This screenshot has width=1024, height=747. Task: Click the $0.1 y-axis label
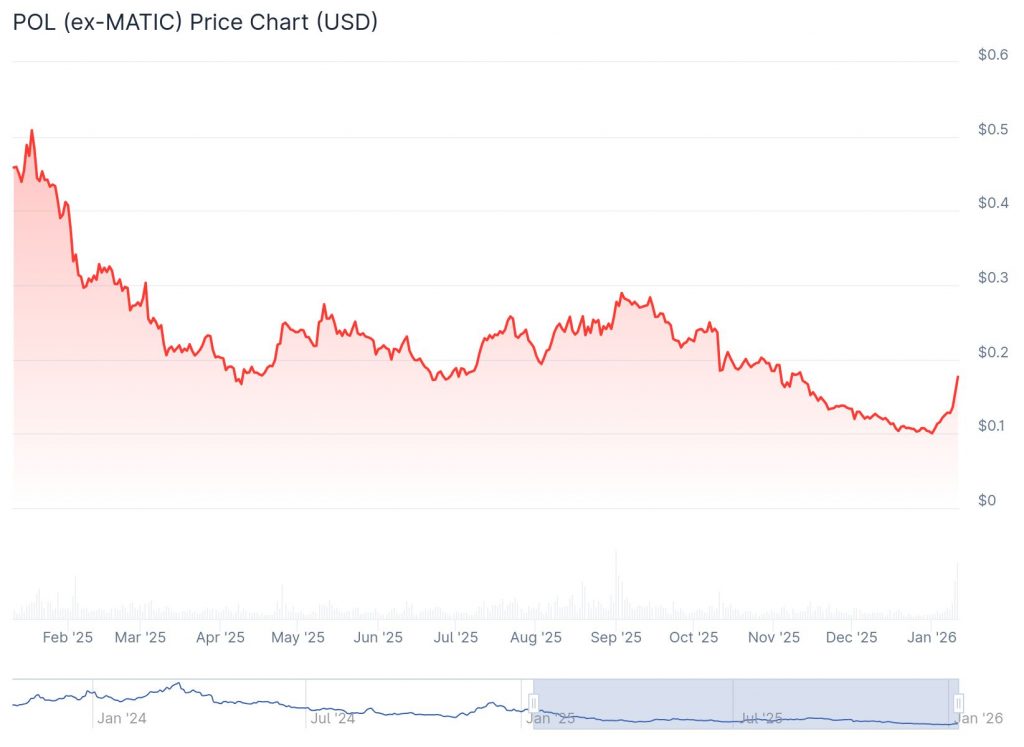[x=992, y=426]
